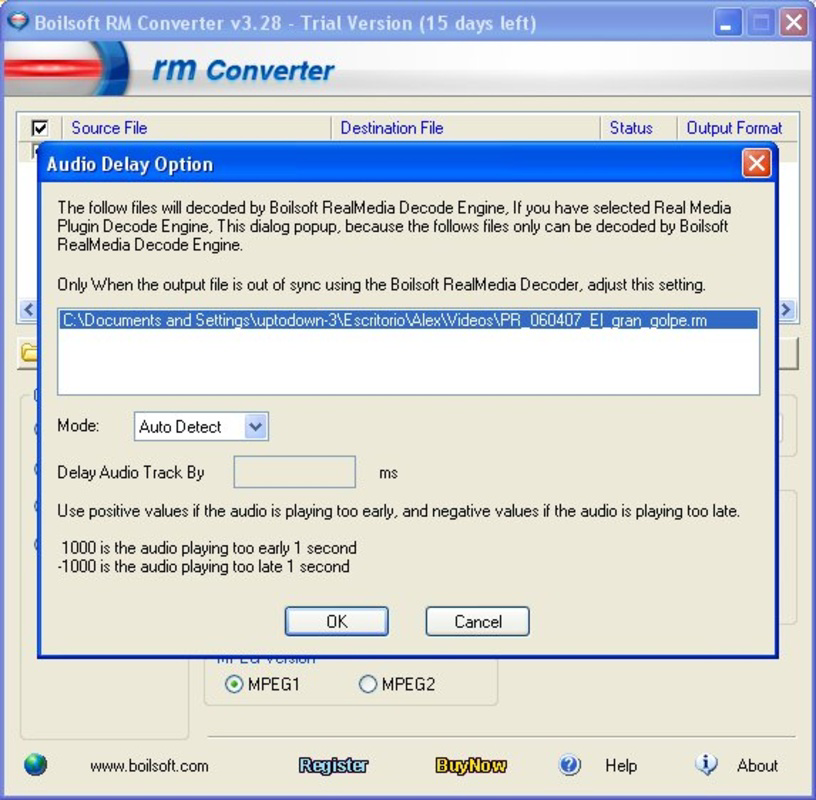The height and width of the screenshot is (800, 816).
Task: Click the list scroll left arrow
Action: tap(28, 309)
